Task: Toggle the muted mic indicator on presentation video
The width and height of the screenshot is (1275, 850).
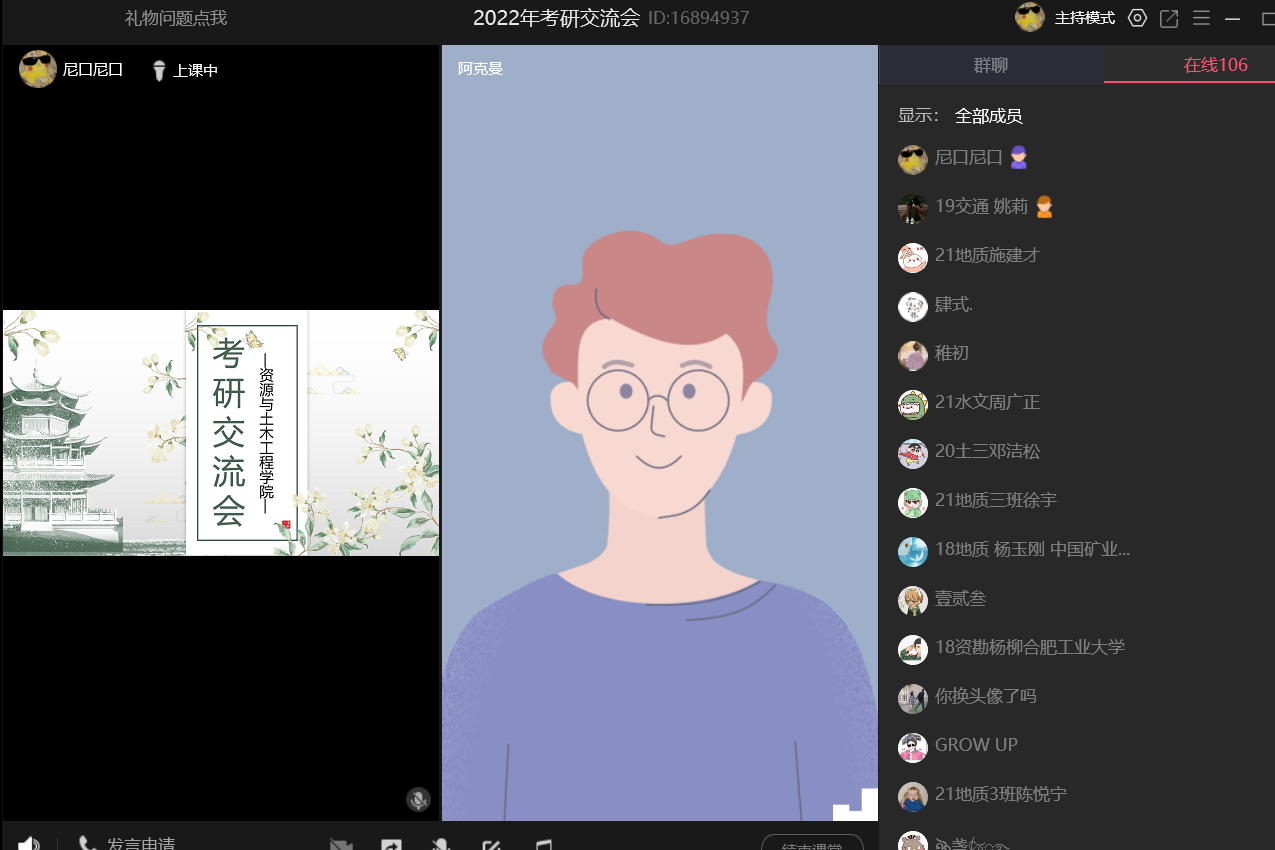Action: tap(418, 799)
